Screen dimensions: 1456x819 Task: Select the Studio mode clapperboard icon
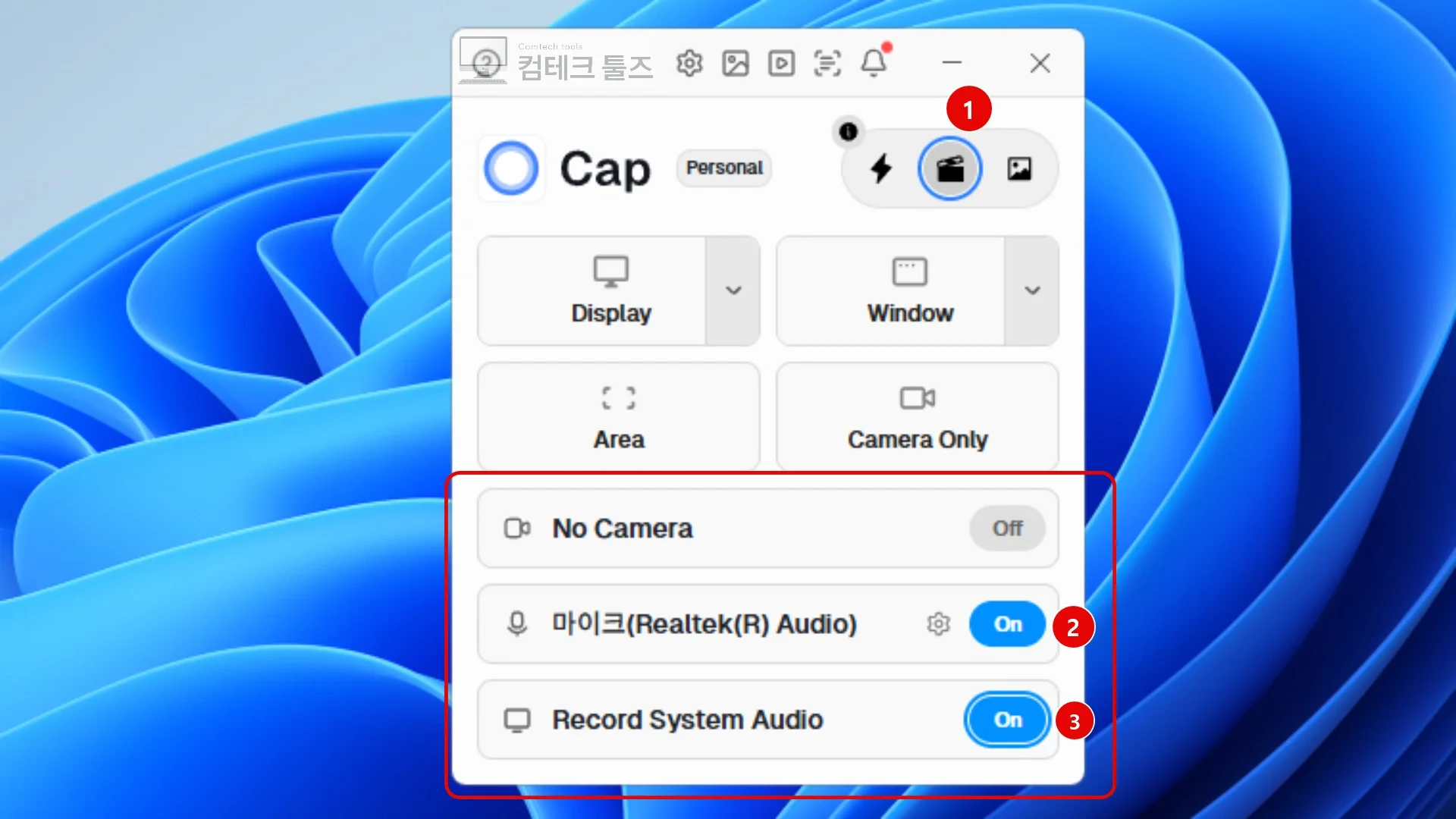pyautogui.click(x=949, y=168)
